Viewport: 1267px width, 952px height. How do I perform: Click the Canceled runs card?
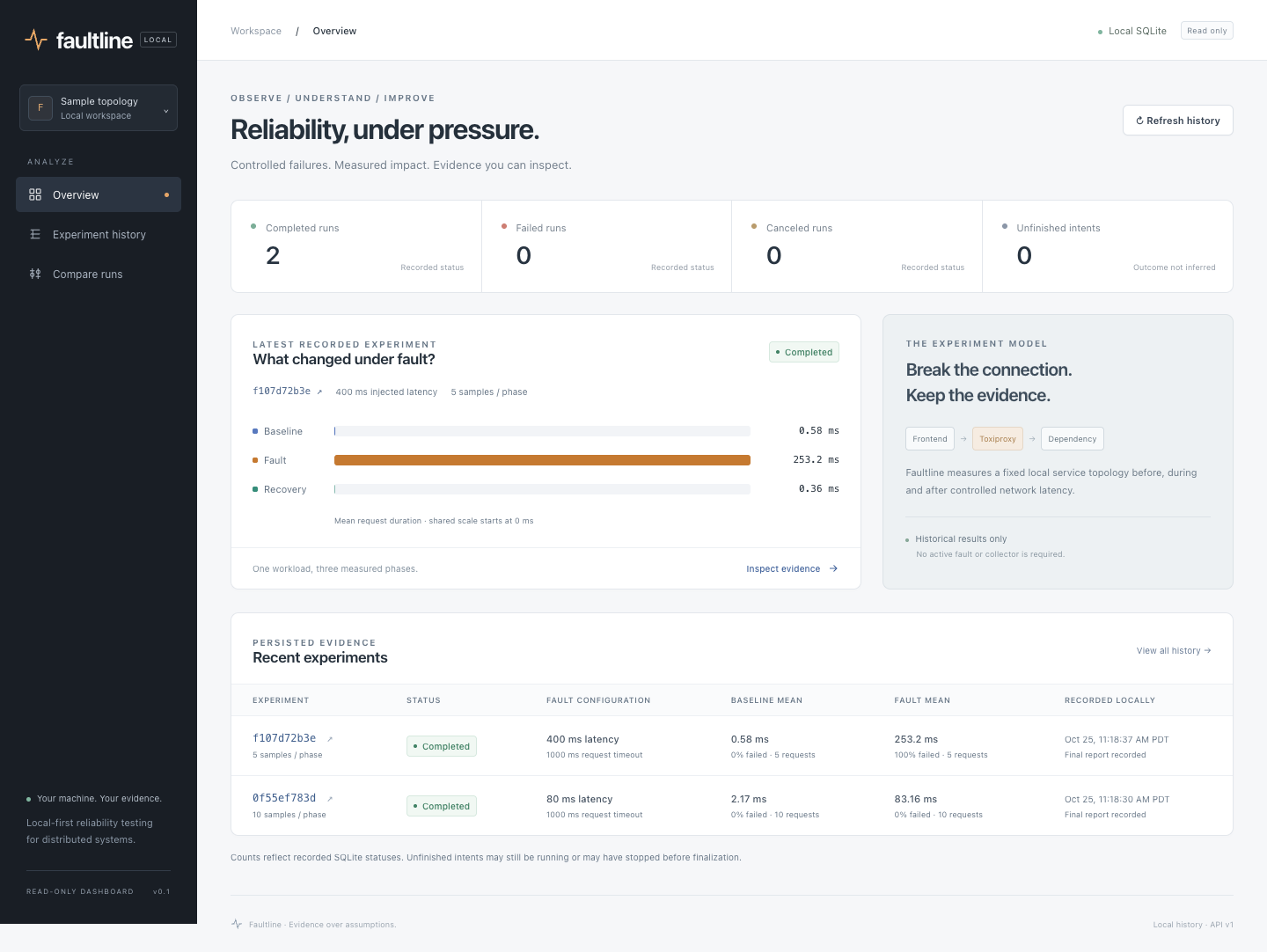coord(857,246)
